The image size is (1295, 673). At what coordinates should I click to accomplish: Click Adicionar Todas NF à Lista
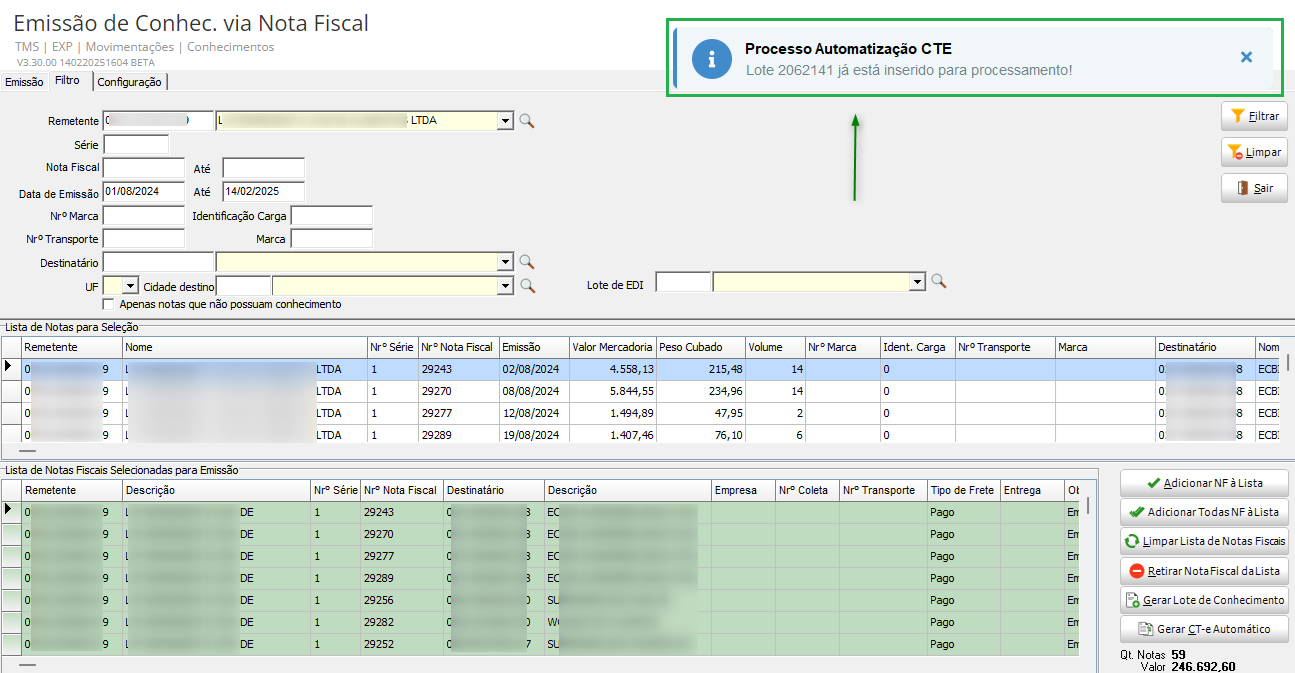[x=1204, y=512]
